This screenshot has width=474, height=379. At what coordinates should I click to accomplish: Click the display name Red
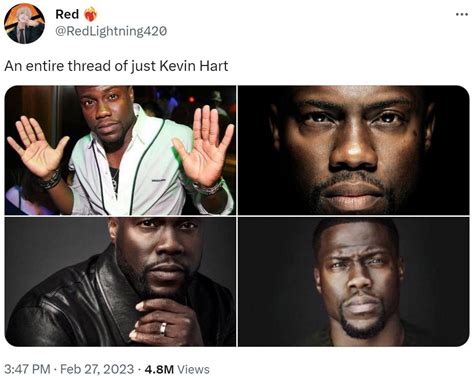(x=67, y=14)
